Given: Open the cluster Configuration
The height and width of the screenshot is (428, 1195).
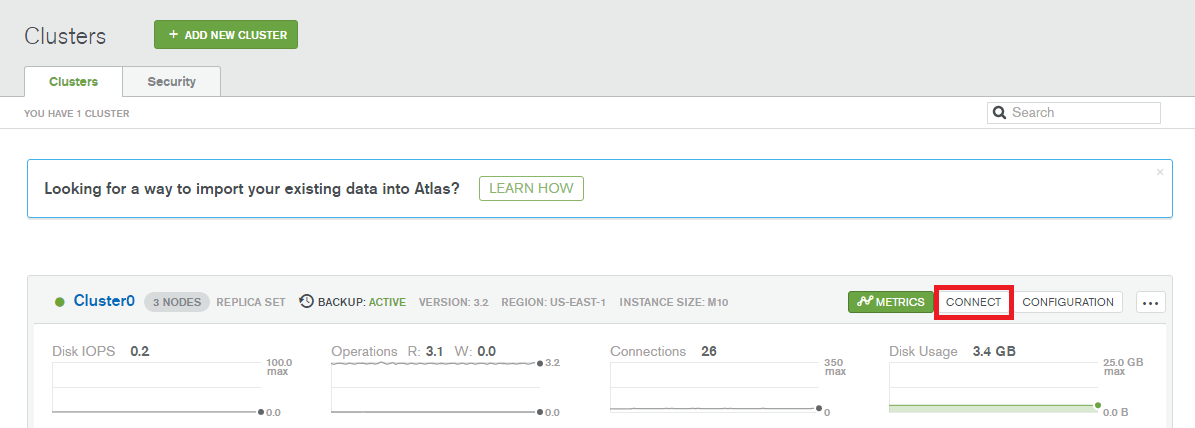Looking at the screenshot, I should [x=1068, y=302].
